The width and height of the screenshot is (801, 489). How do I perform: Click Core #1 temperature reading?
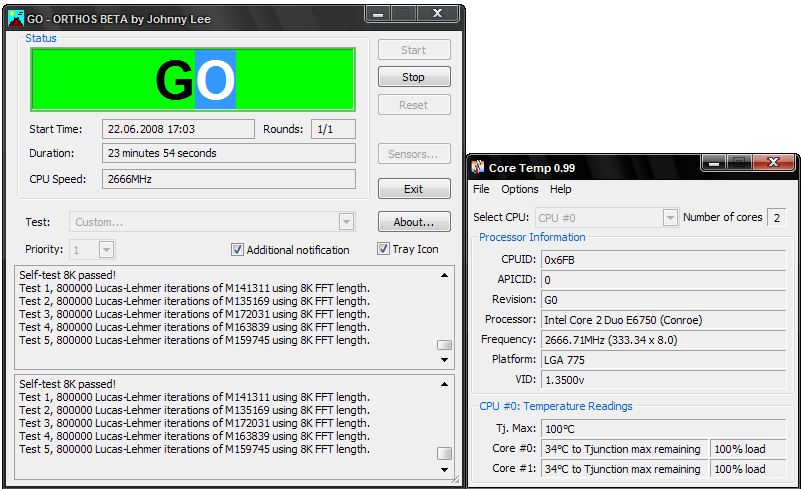tap(624, 469)
